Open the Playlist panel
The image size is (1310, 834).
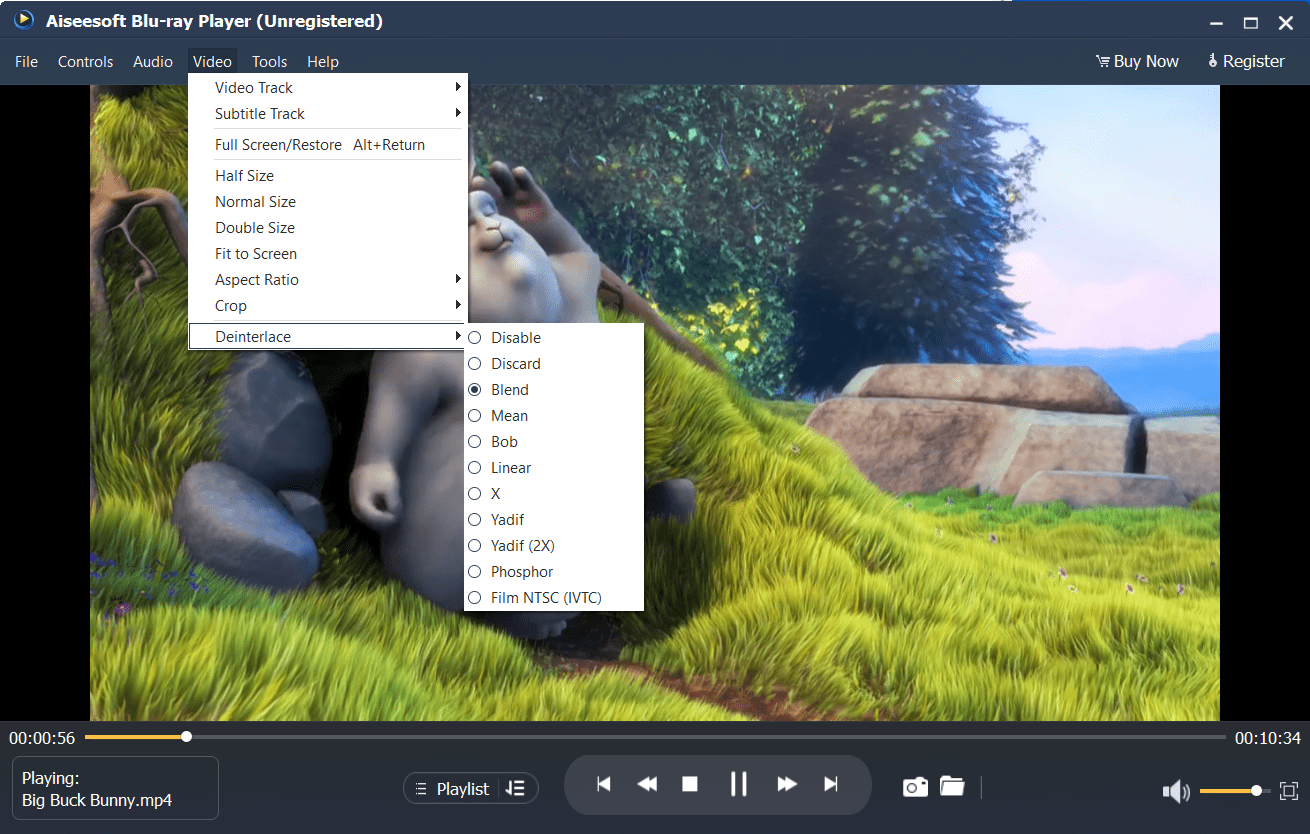tap(452, 789)
